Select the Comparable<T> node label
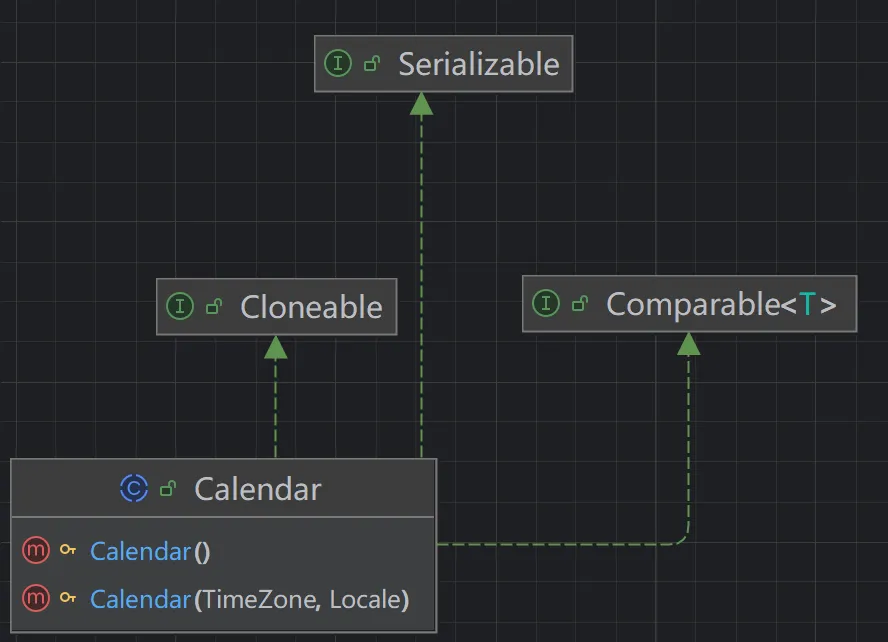 pyautogui.click(x=721, y=304)
